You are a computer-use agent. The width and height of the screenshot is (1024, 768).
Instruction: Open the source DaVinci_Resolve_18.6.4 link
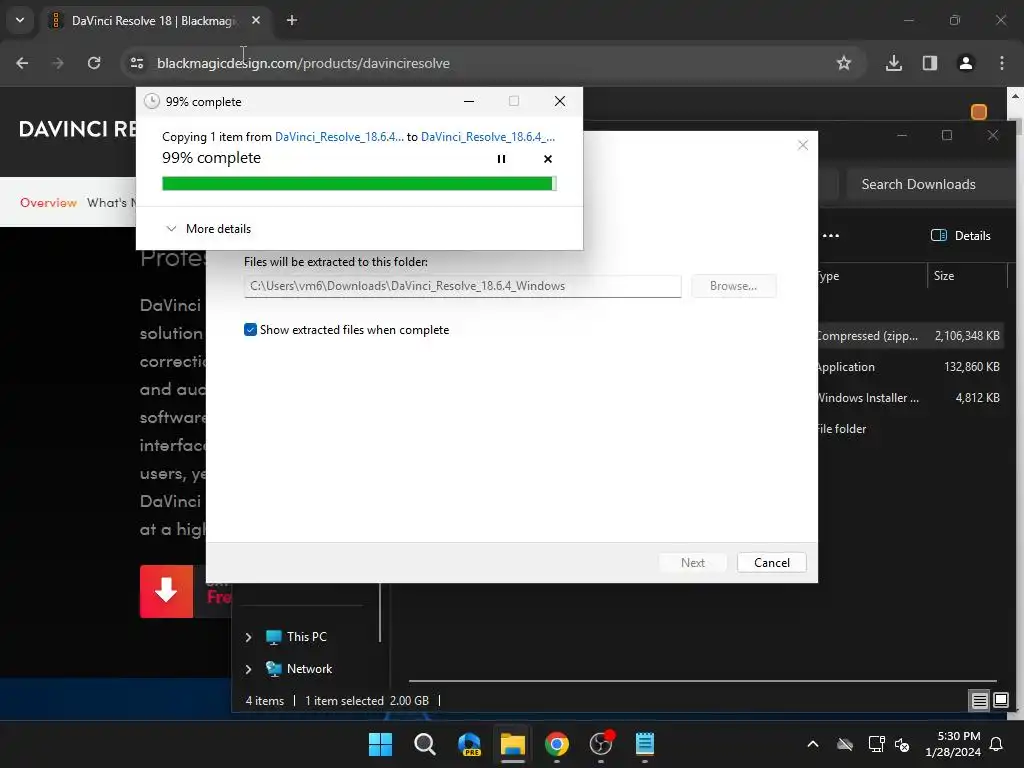[339, 136]
